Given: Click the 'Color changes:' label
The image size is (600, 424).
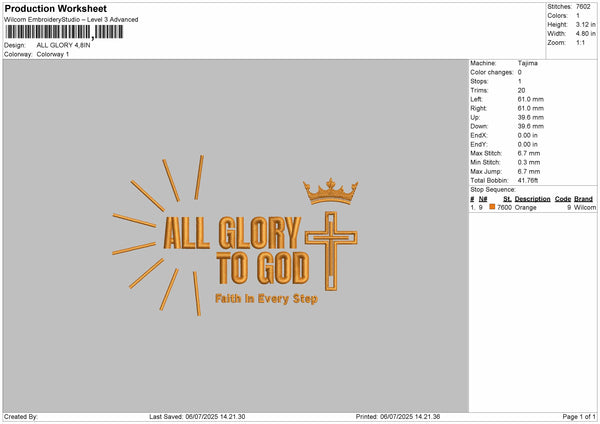Looking at the screenshot, I should click(x=492, y=72).
